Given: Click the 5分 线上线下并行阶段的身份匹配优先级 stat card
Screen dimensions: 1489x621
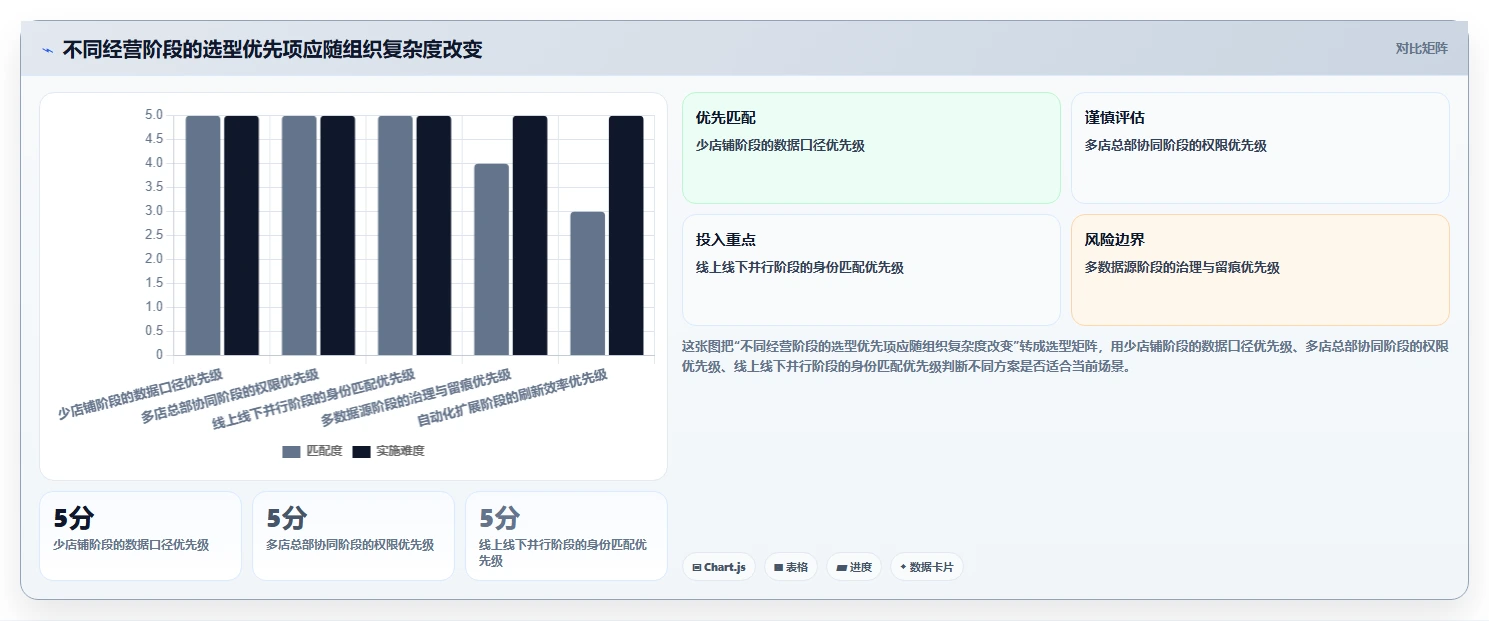Looking at the screenshot, I should [x=566, y=536].
